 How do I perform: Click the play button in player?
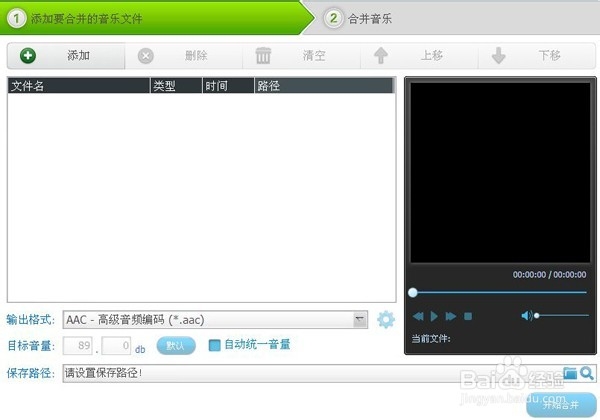point(434,316)
